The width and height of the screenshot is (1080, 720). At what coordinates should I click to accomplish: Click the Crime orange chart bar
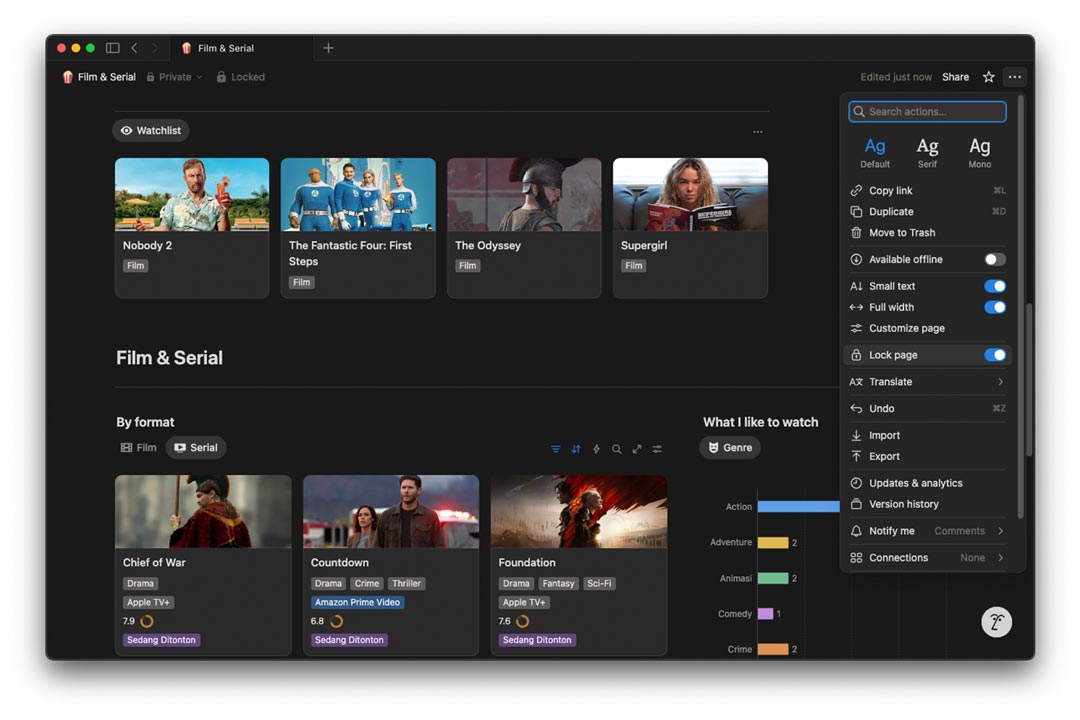point(773,649)
